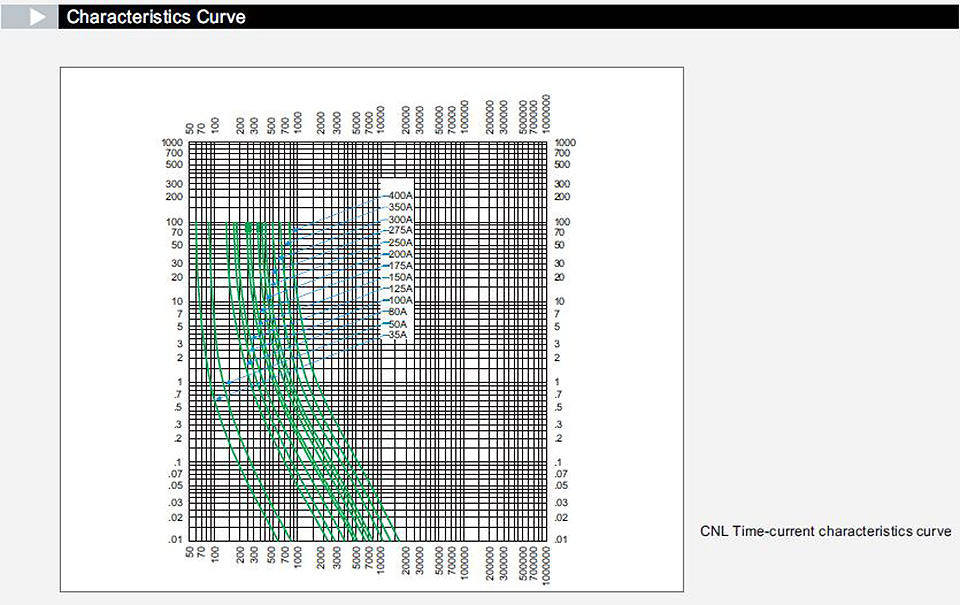
Task: Pick the 275A curve label
Action: pyautogui.click(x=401, y=230)
